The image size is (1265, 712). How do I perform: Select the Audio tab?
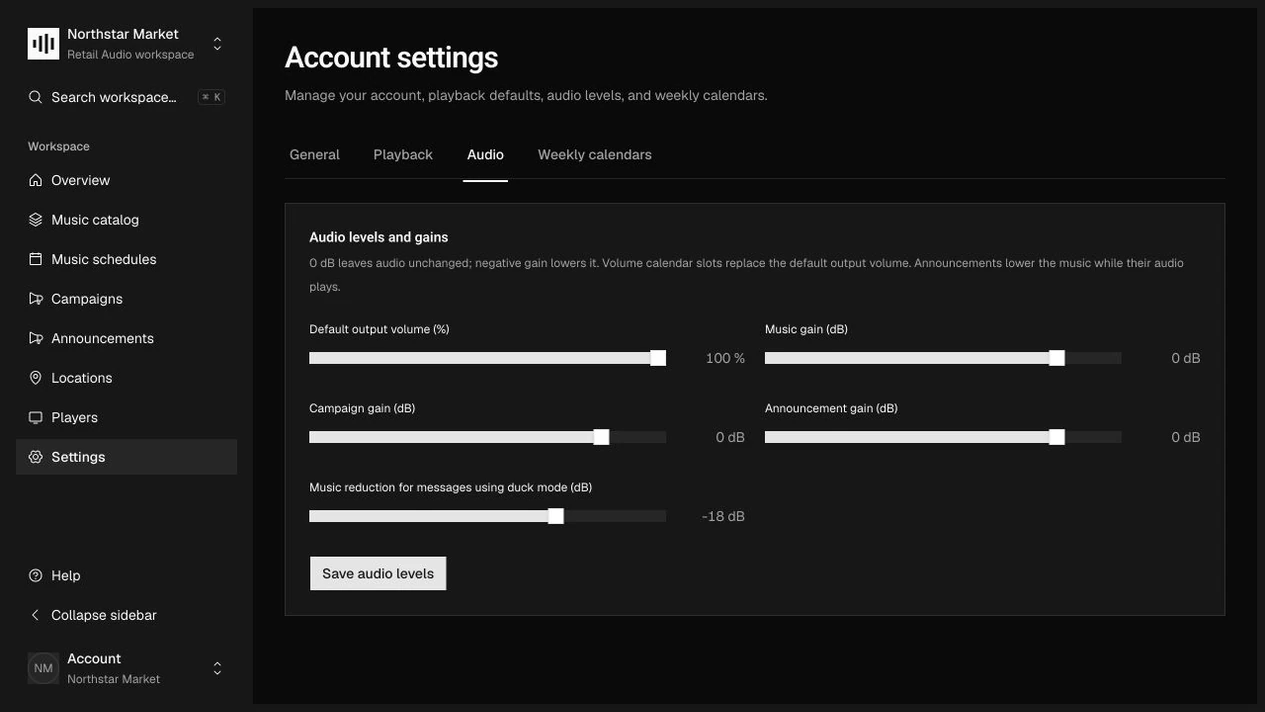pos(485,155)
